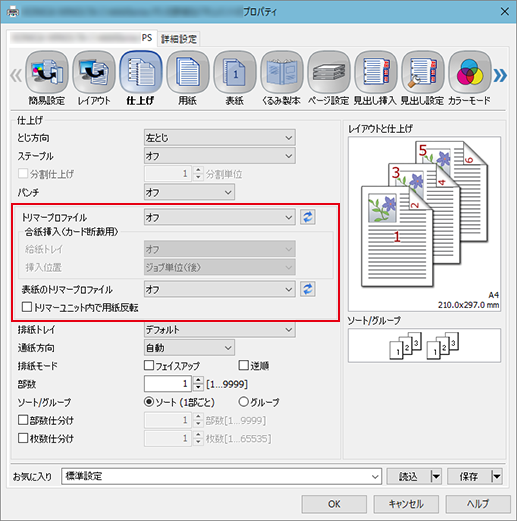Click the ソート/グループ preview image

coord(424,345)
